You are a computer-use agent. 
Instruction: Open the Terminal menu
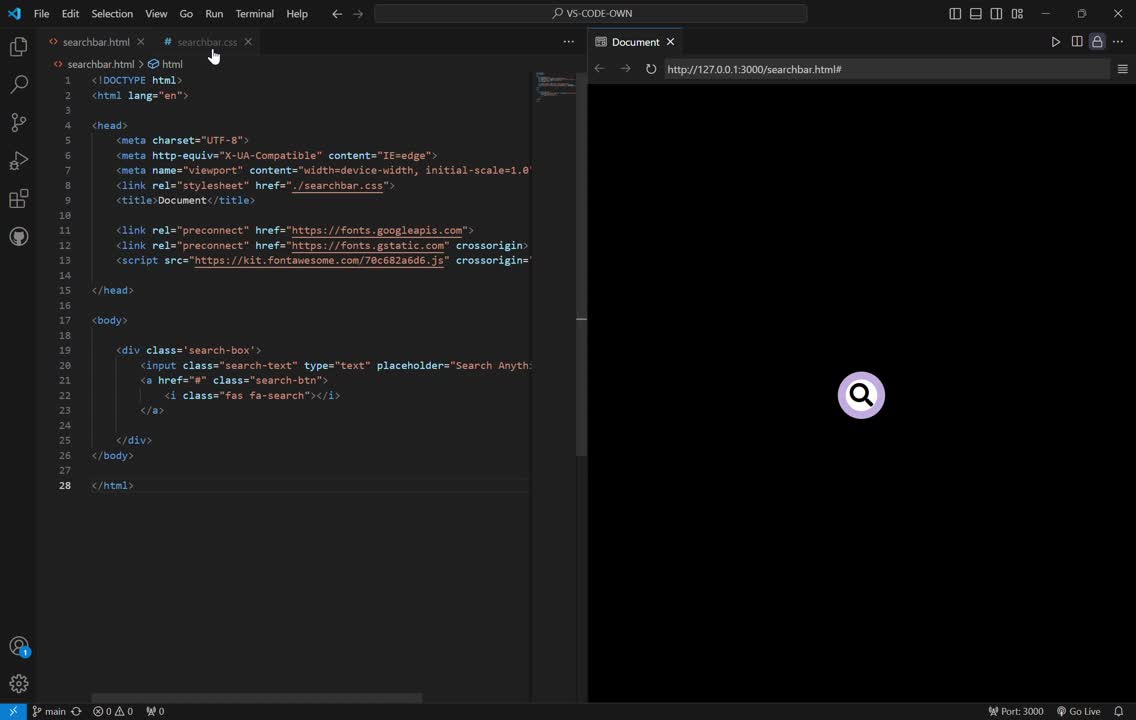[x=254, y=14]
